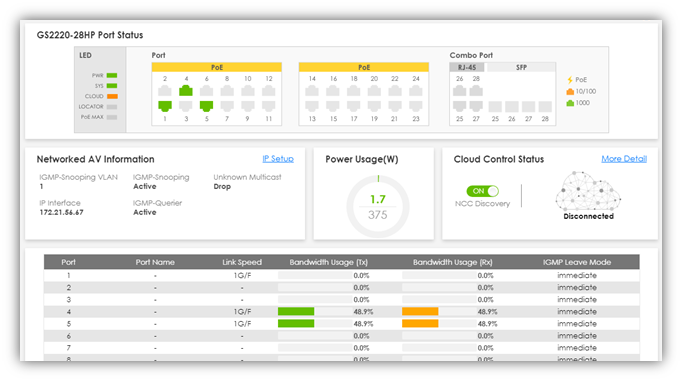Select port 7 icon
This screenshot has width=682, height=381.
pyautogui.click(x=227, y=106)
